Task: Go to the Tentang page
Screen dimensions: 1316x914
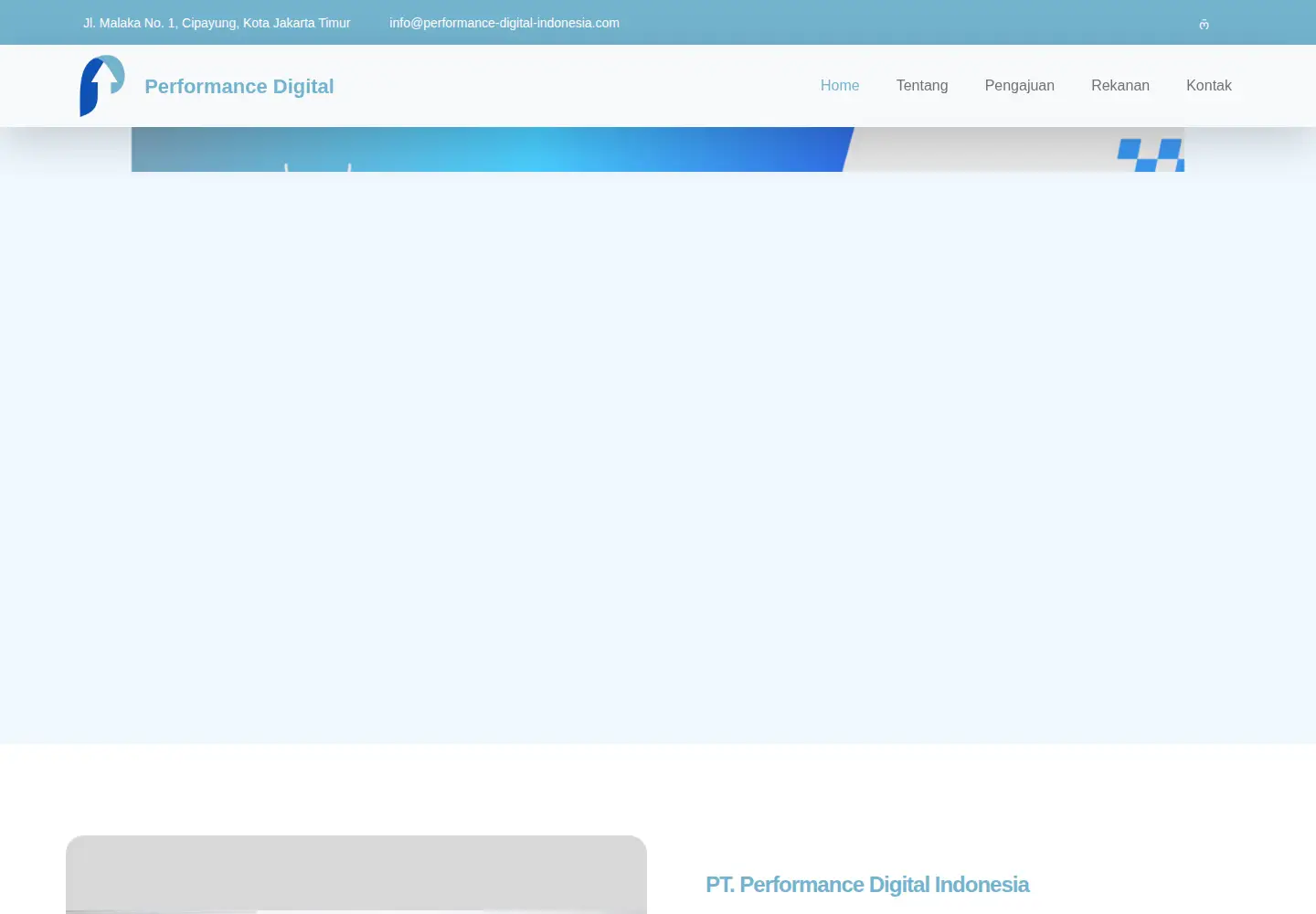Action: (x=922, y=86)
